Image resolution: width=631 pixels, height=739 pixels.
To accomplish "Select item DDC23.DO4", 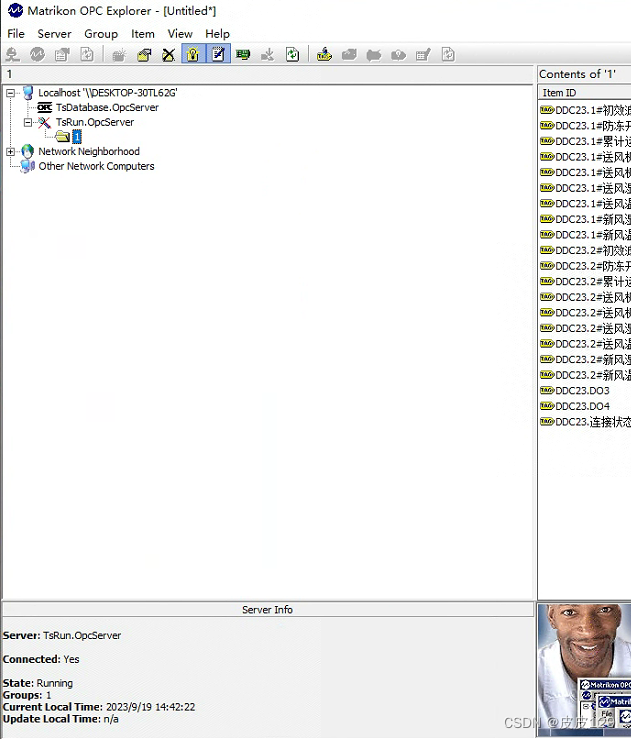I will 582,406.
